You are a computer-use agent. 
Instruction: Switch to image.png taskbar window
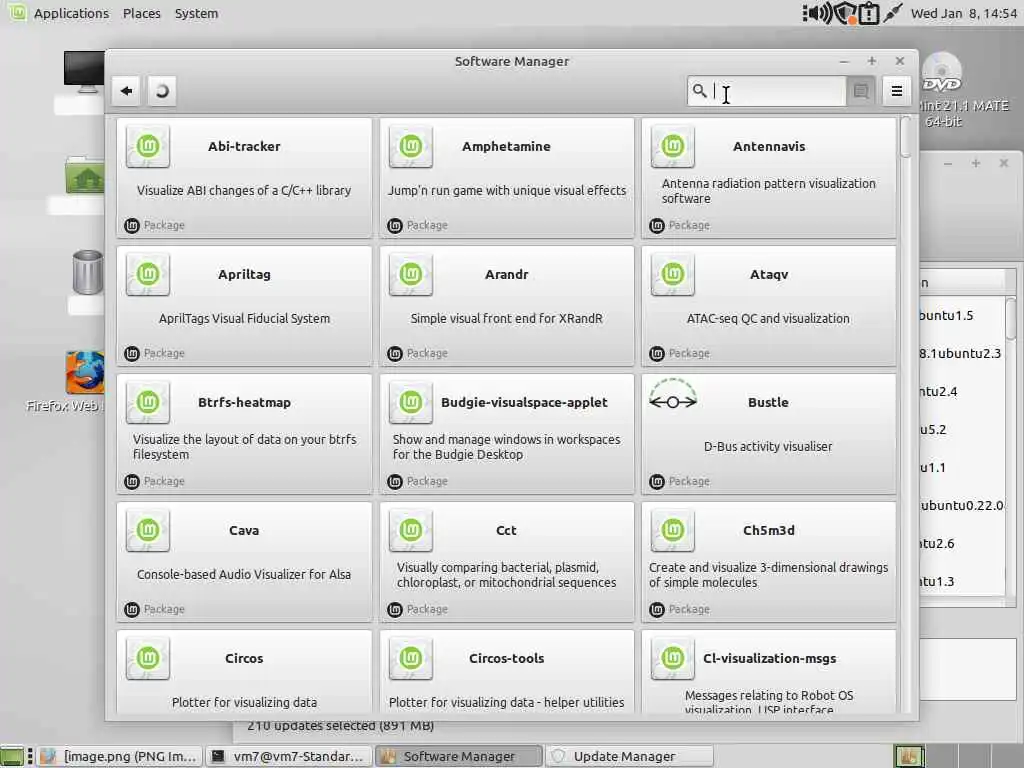coord(120,756)
